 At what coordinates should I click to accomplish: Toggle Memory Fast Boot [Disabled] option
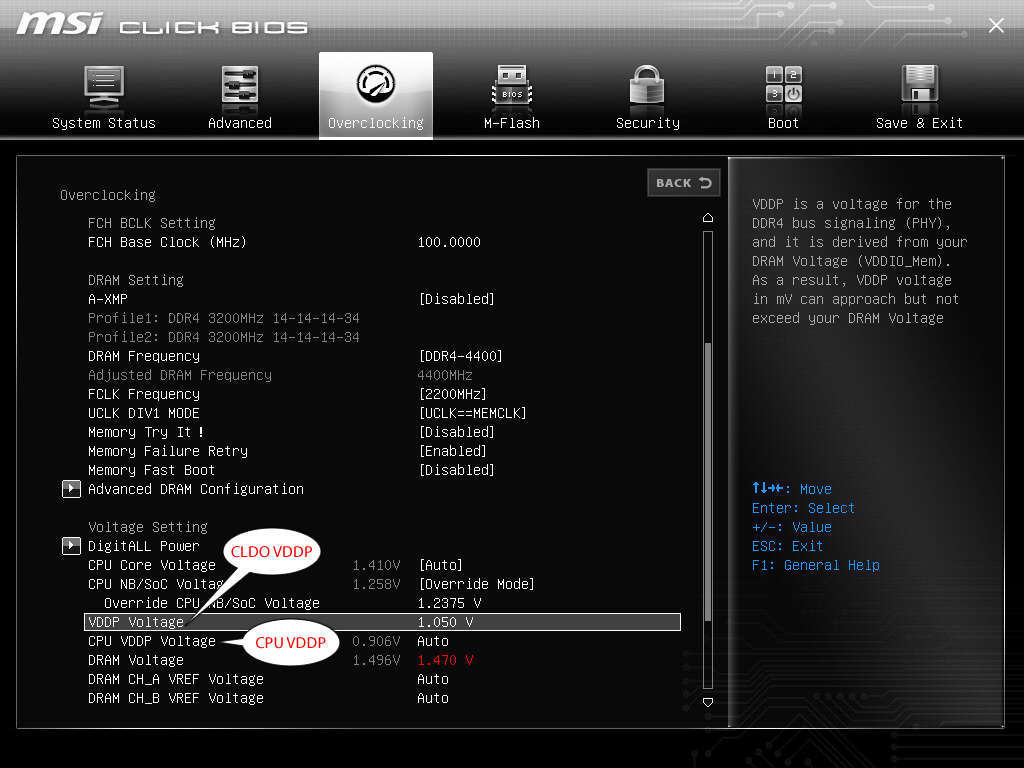(456, 470)
